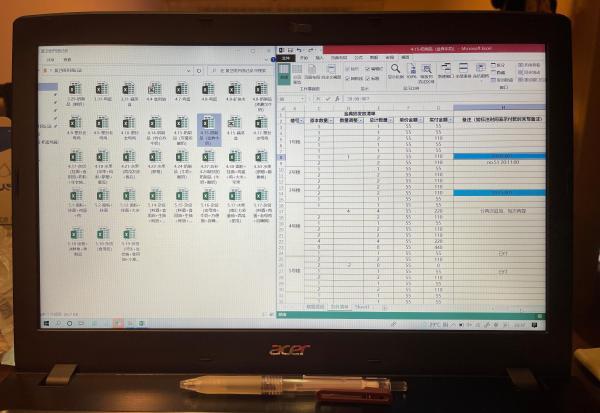Screen dimensions: 600x413
Task: Reset zoom with the 100% icon
Action: coord(412,71)
